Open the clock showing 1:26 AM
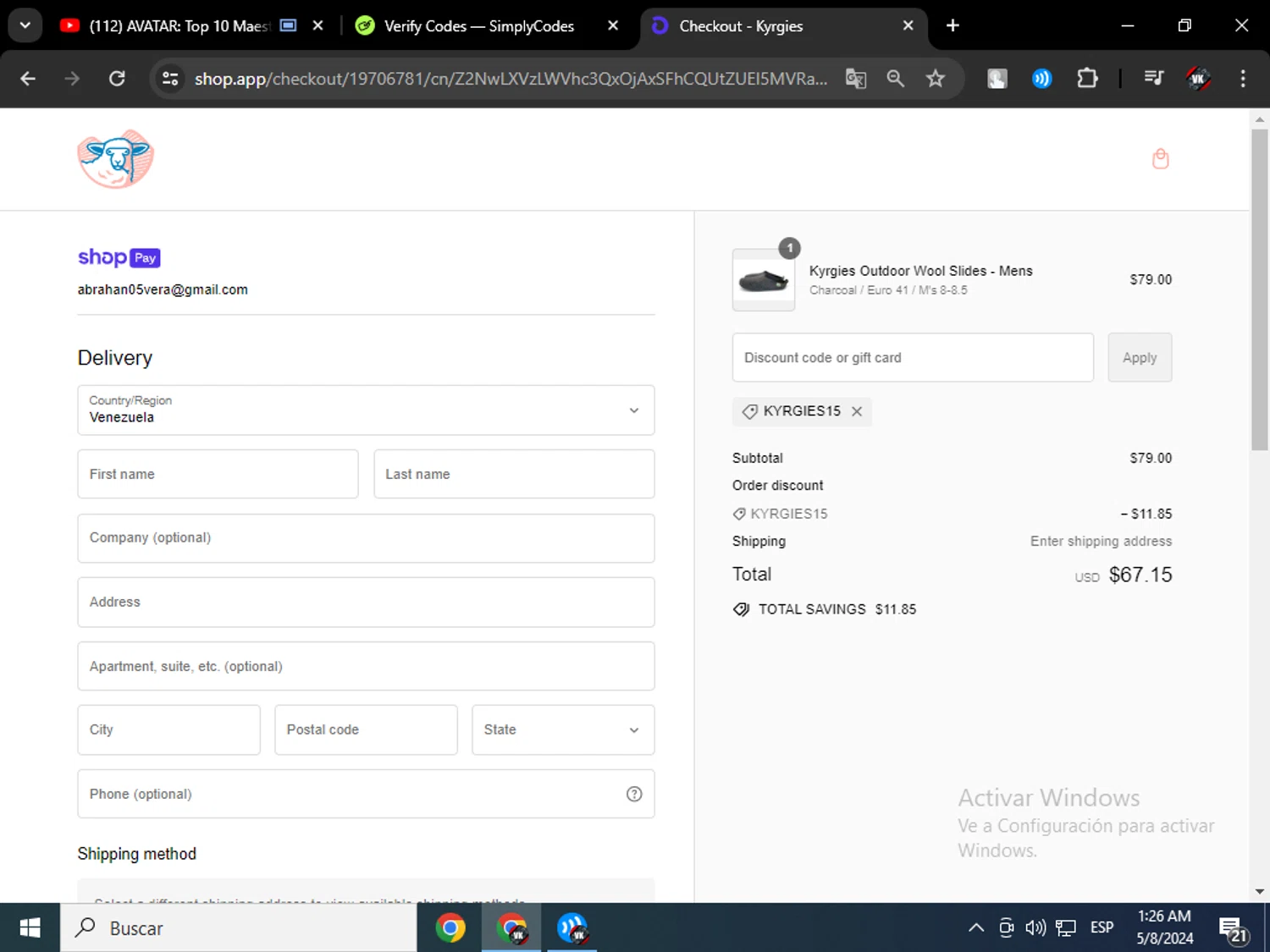This screenshot has width=1270, height=952. click(x=1165, y=927)
